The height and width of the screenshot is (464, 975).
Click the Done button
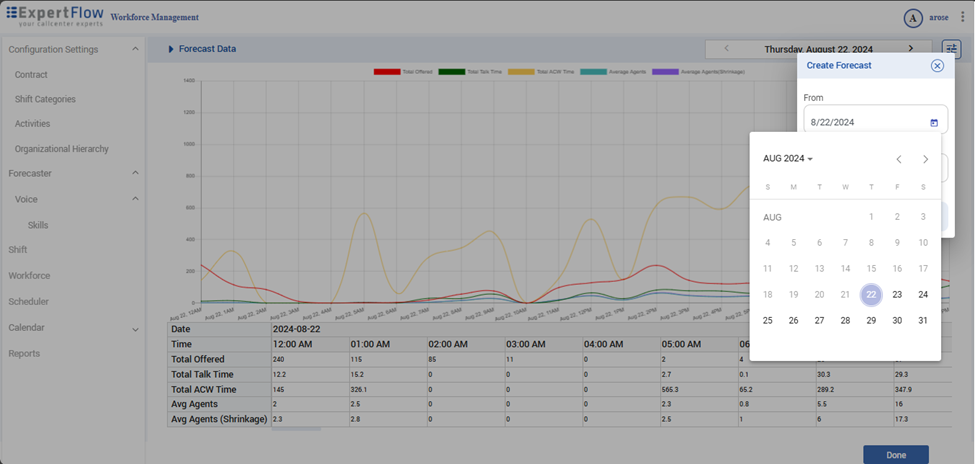pos(895,455)
